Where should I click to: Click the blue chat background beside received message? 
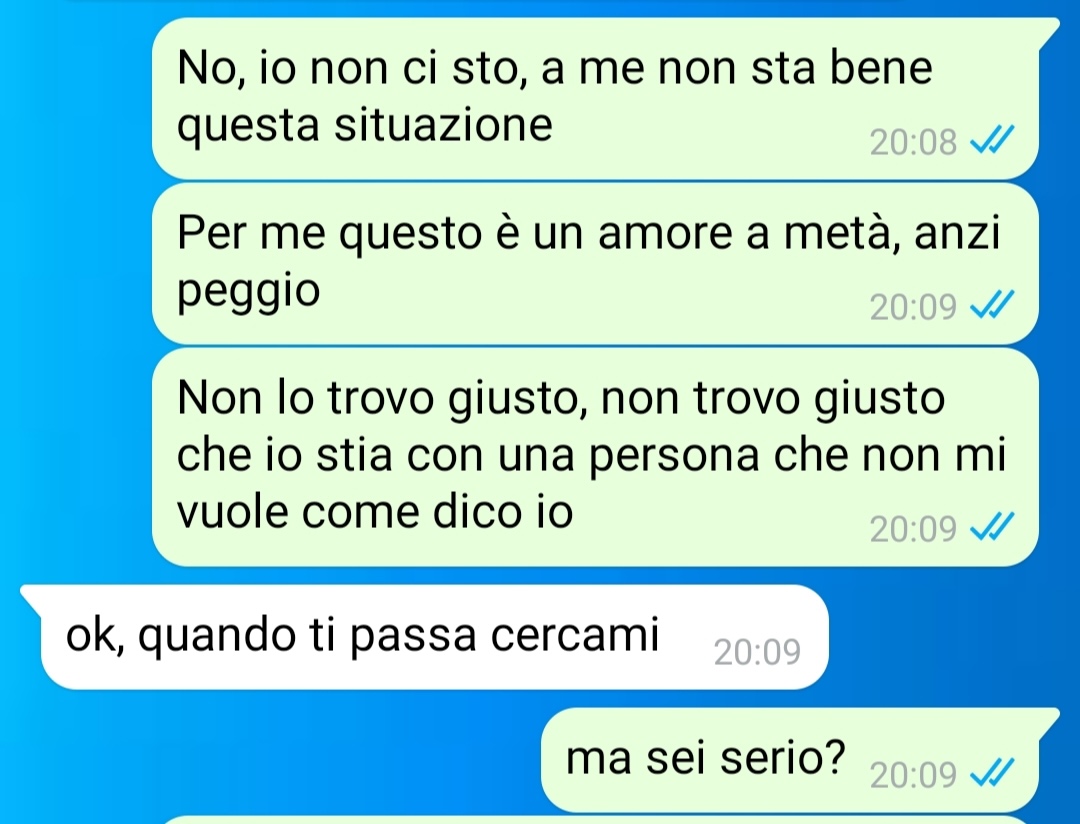click(951, 637)
